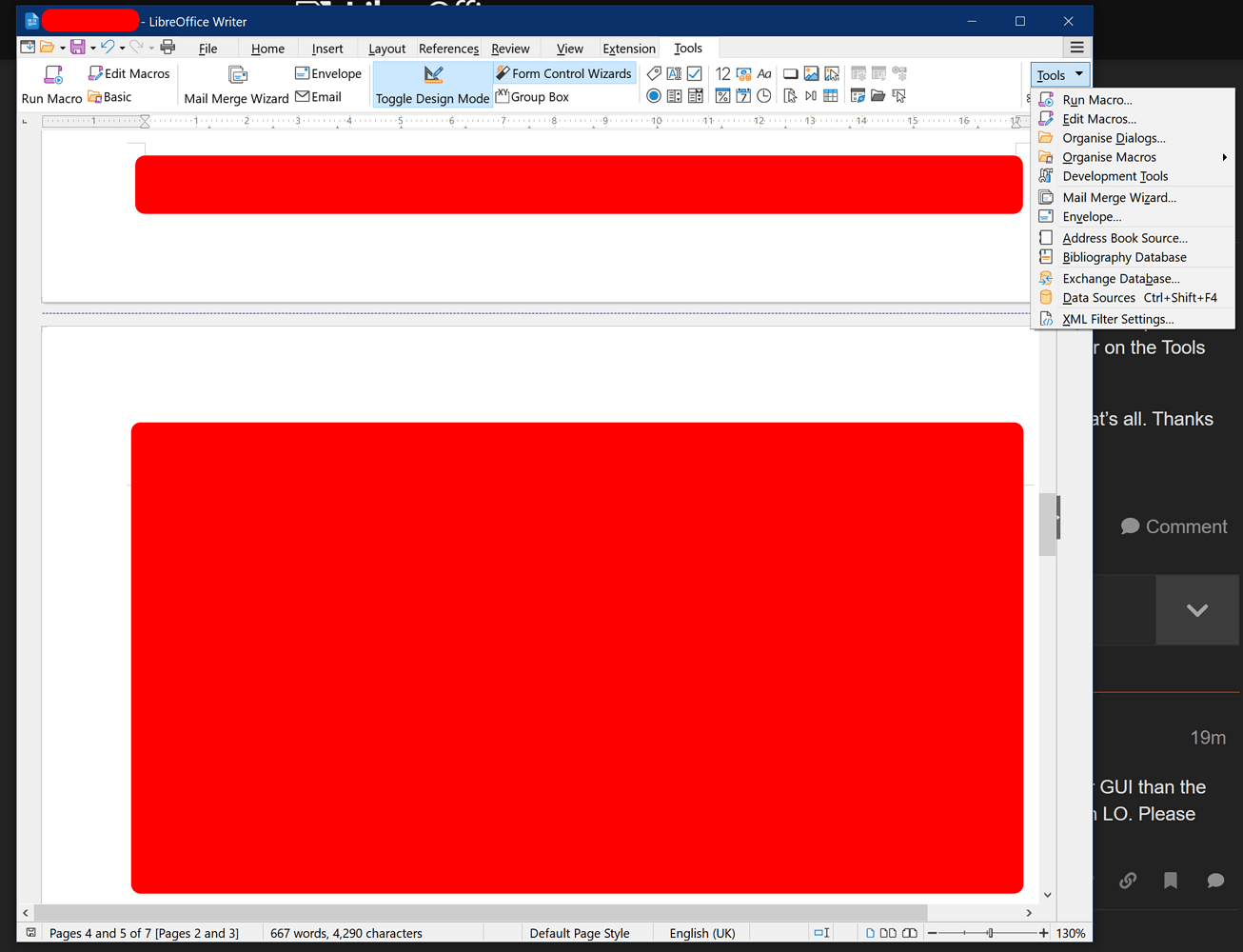Switch to the Insert tab
1243x952 pixels.
(327, 49)
